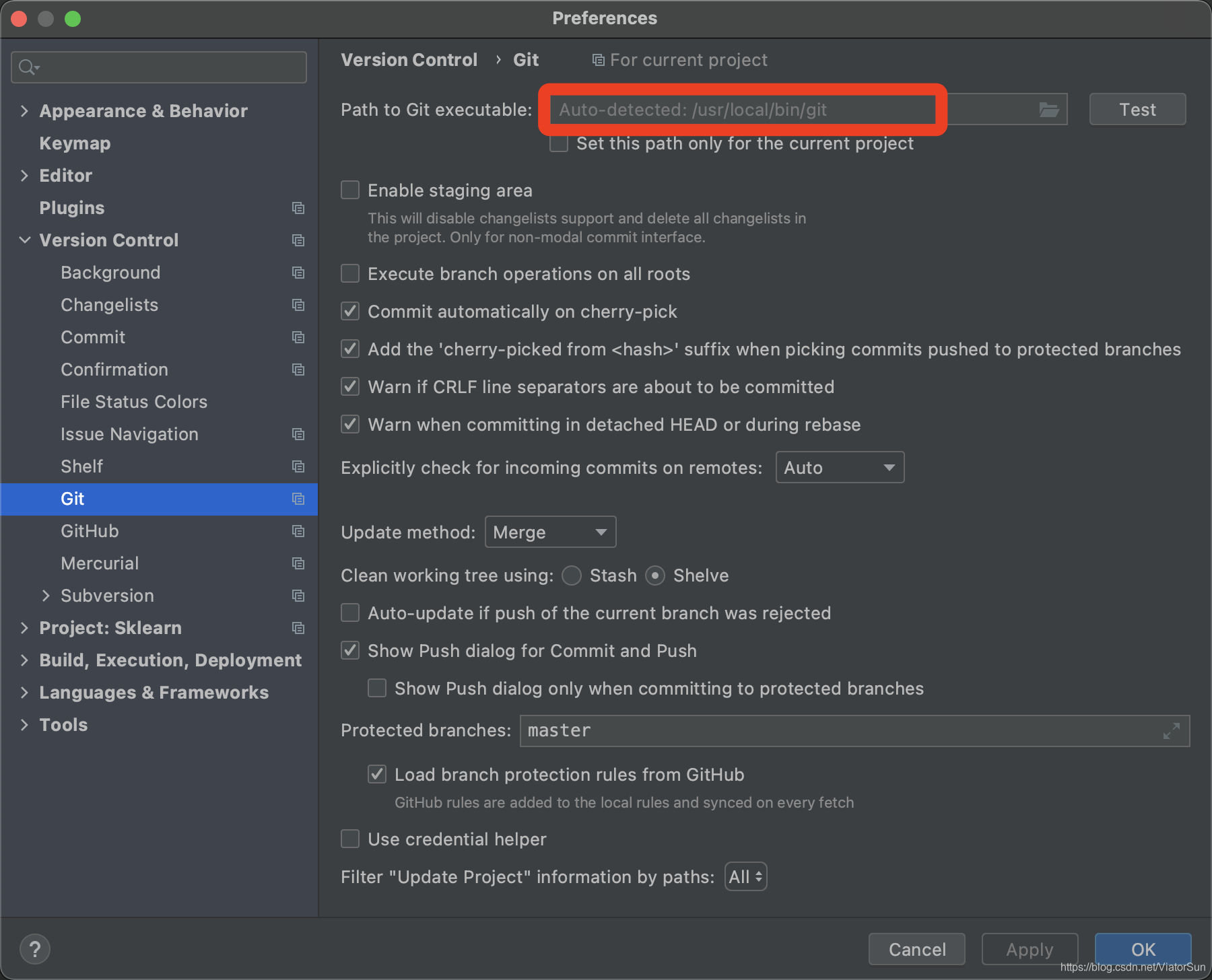Open Update method dropdown showing Merge
The height and width of the screenshot is (980, 1212).
550,532
